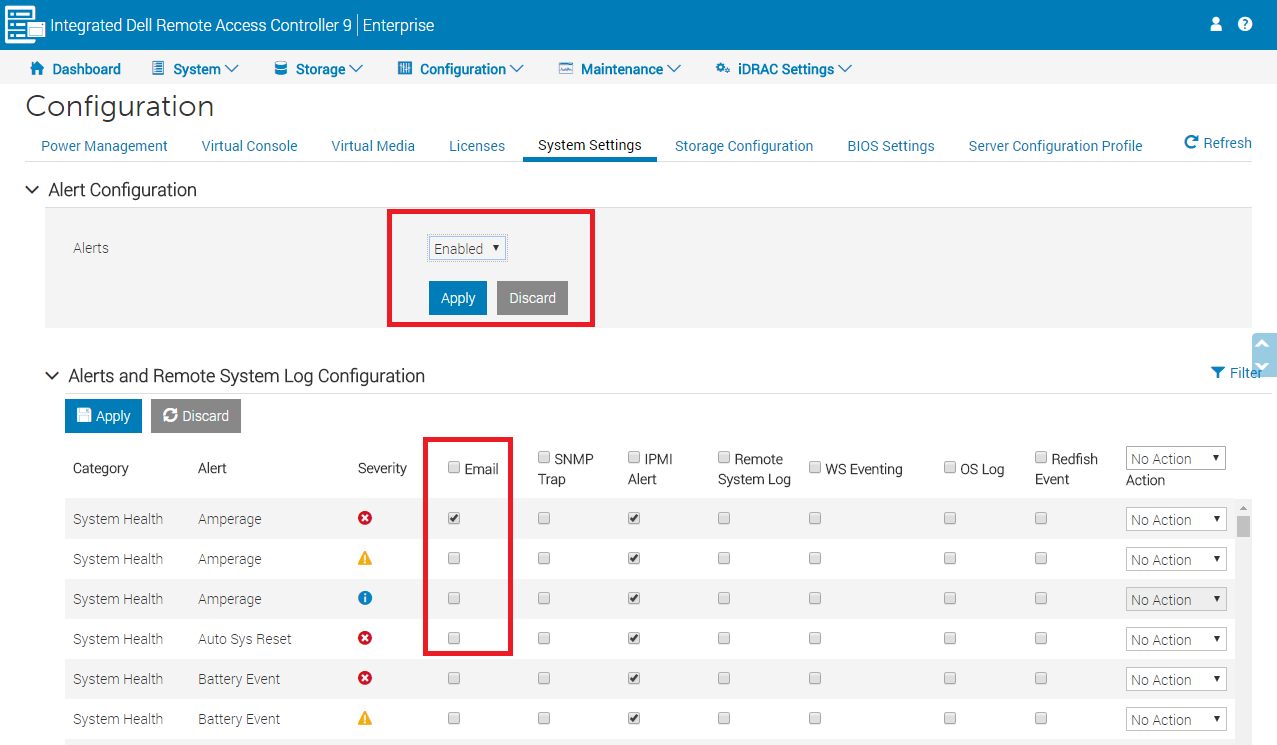1277x745 pixels.
Task: Click Discard in the Alerts and Remote System Log section
Action: tap(196, 416)
